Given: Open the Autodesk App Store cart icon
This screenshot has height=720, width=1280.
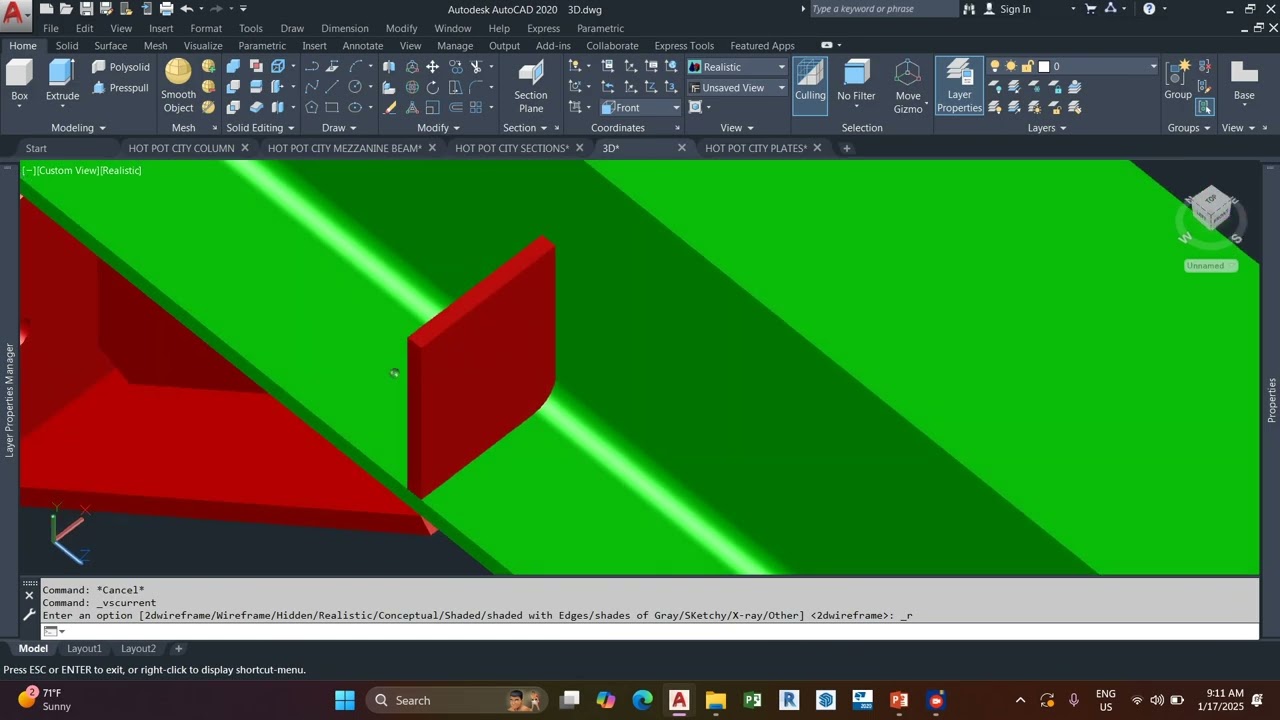Looking at the screenshot, I should tap(1090, 9).
